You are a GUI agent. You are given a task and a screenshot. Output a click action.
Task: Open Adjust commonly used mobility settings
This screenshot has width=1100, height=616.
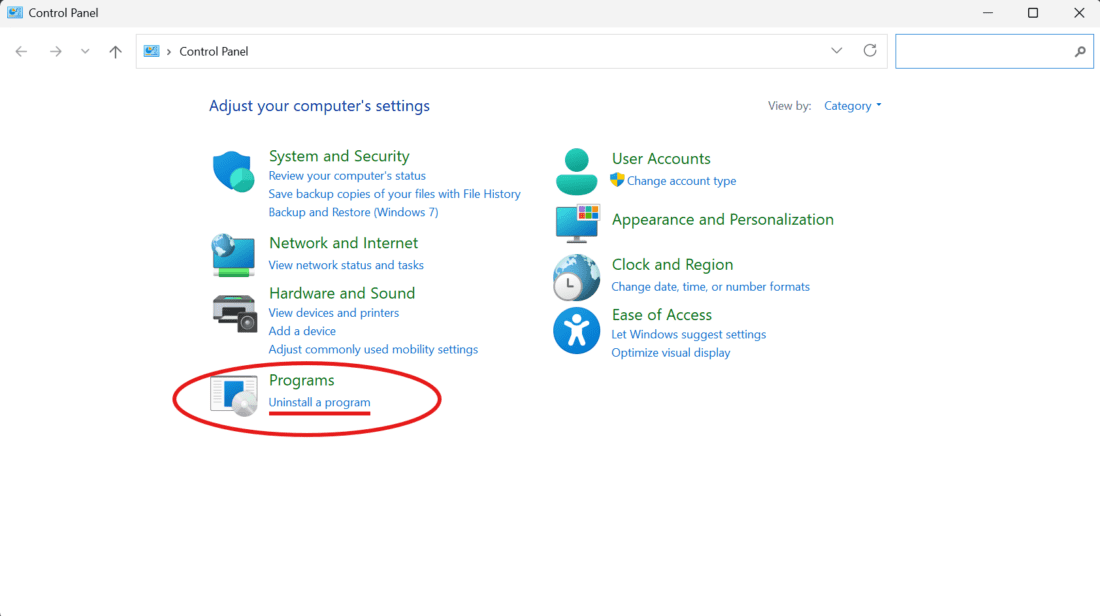pyautogui.click(x=373, y=349)
